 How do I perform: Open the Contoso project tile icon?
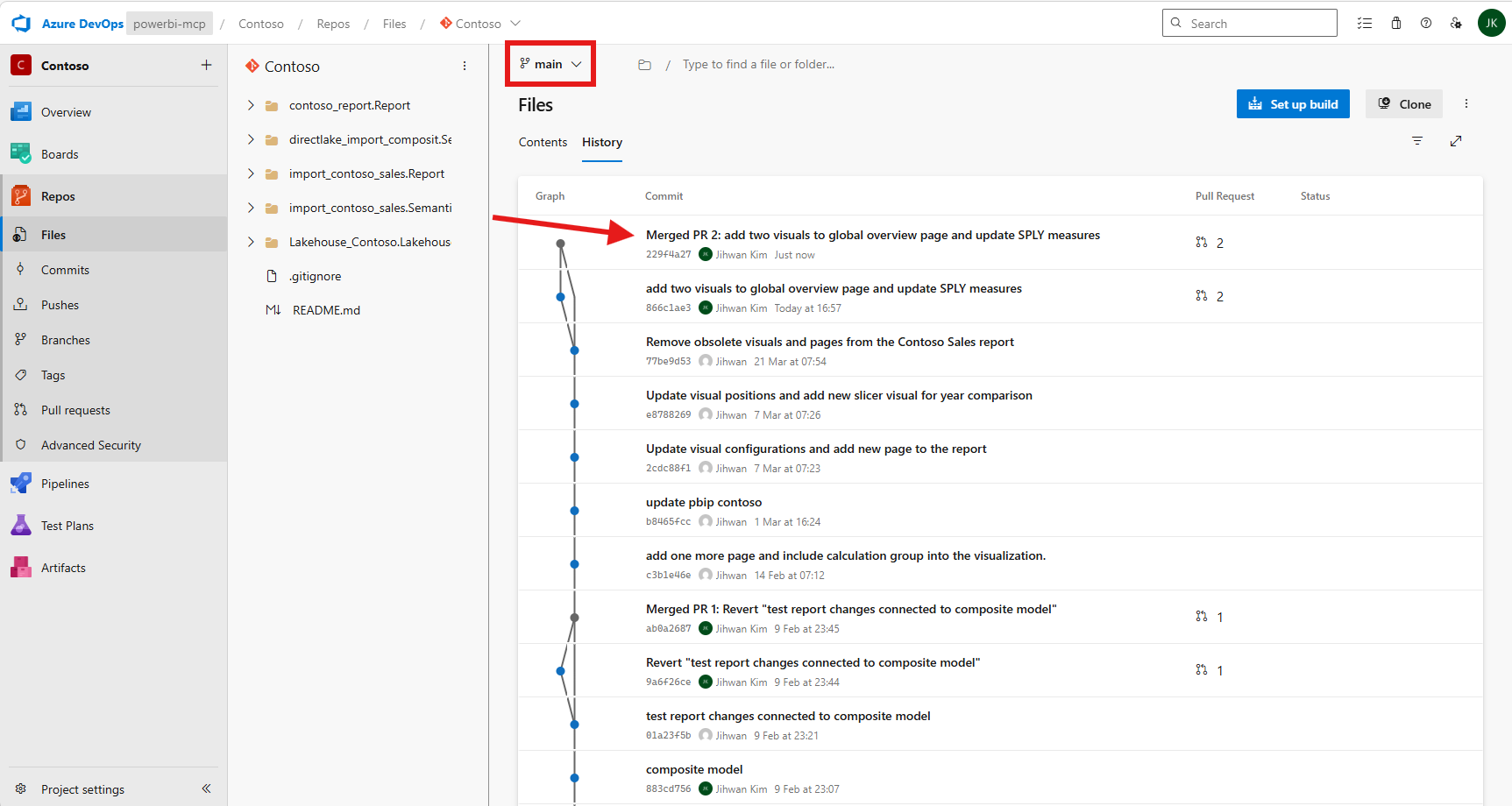[21, 65]
